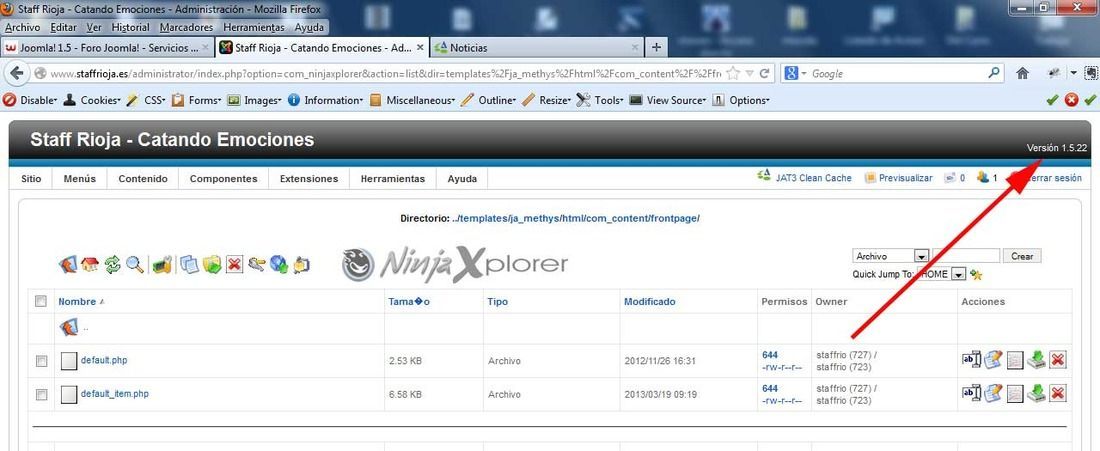The width and height of the screenshot is (1100, 451).
Task: Go up one directory in NinjaXplorer toolbar
Action: coord(67,264)
